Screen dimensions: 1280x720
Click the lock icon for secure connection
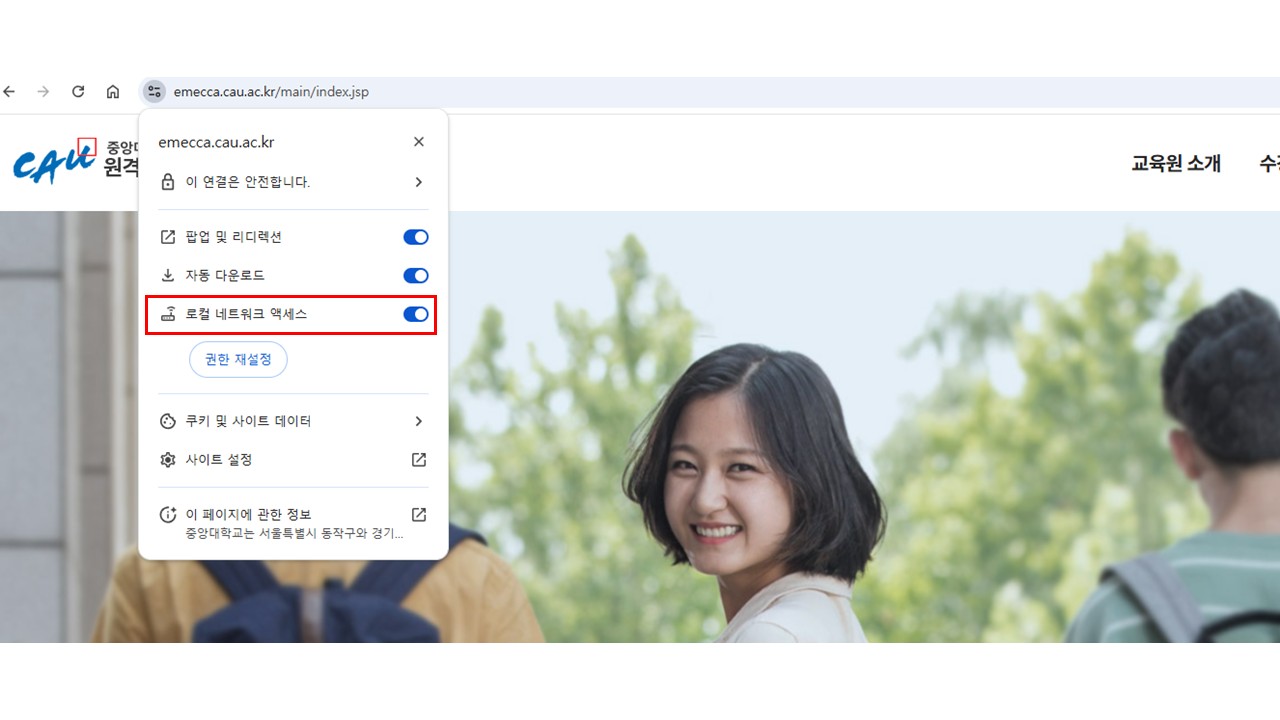point(168,182)
